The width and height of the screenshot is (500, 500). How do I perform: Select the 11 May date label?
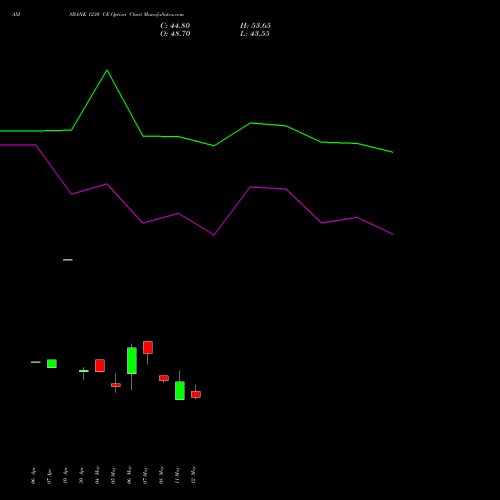[x=177, y=475]
